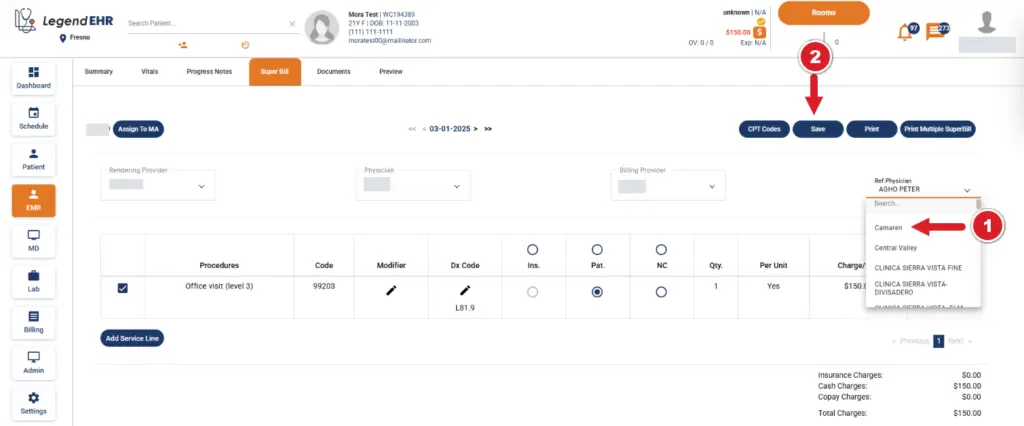Edit Dx Code with pencil icon
Screen dimensions: 1024x426
pos(464,290)
